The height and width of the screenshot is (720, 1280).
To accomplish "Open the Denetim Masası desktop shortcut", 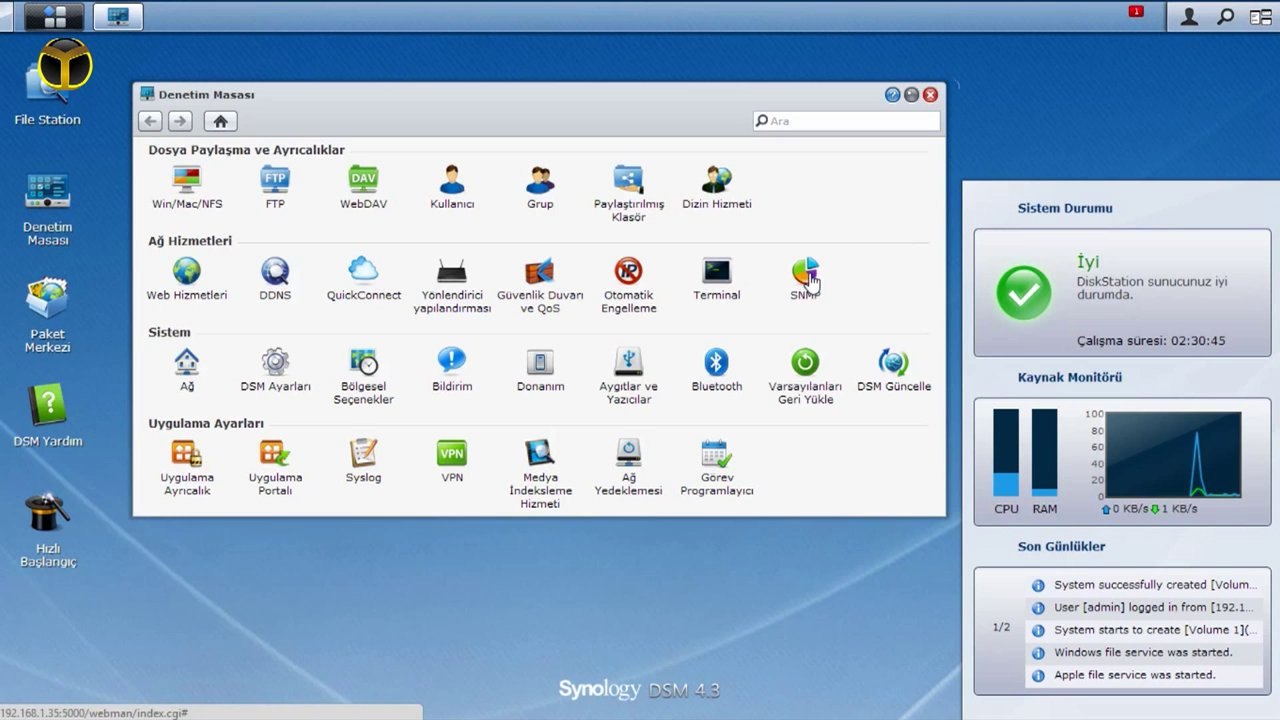I will pos(48,209).
